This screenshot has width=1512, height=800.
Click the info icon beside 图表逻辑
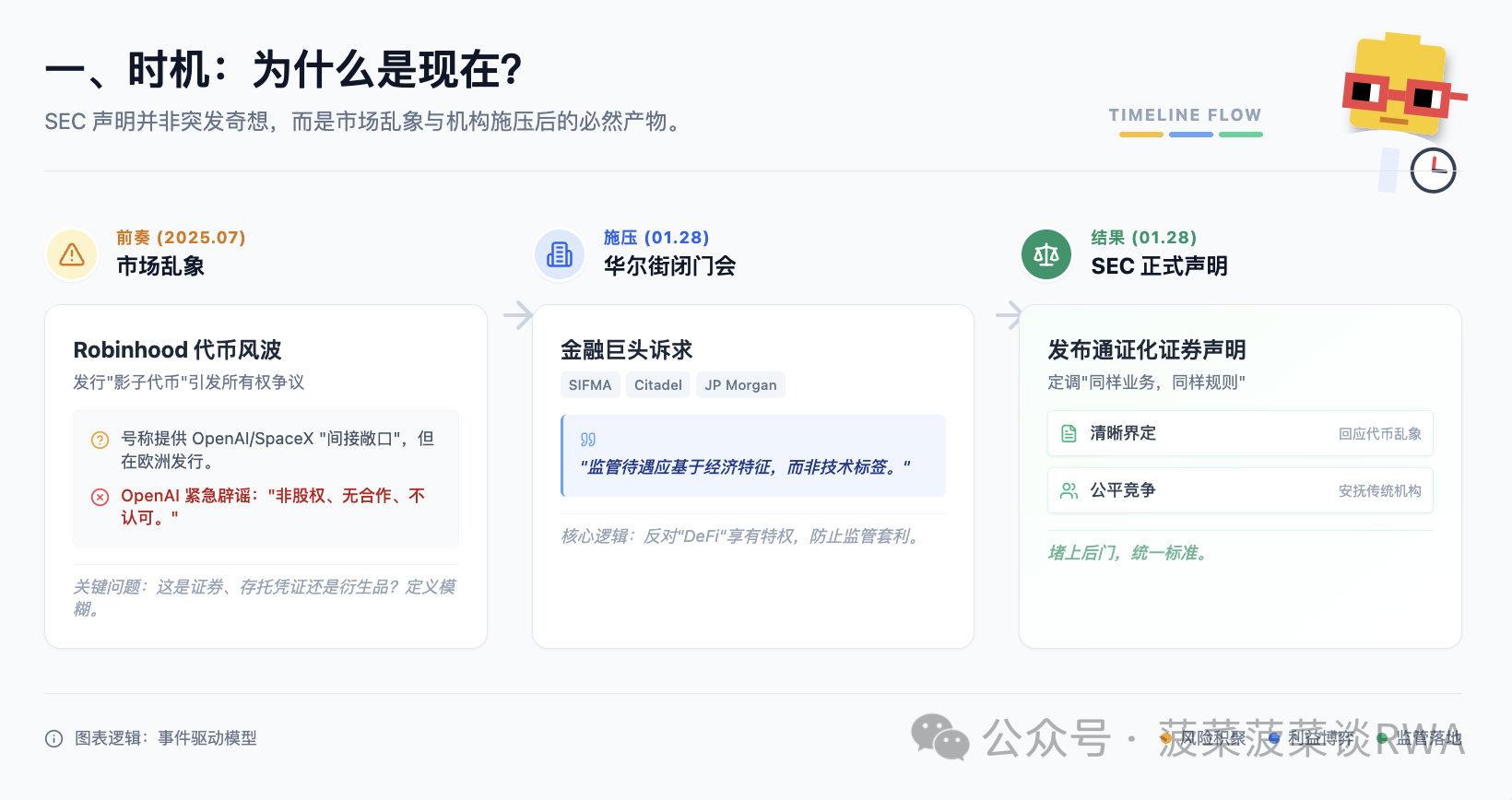point(54,738)
